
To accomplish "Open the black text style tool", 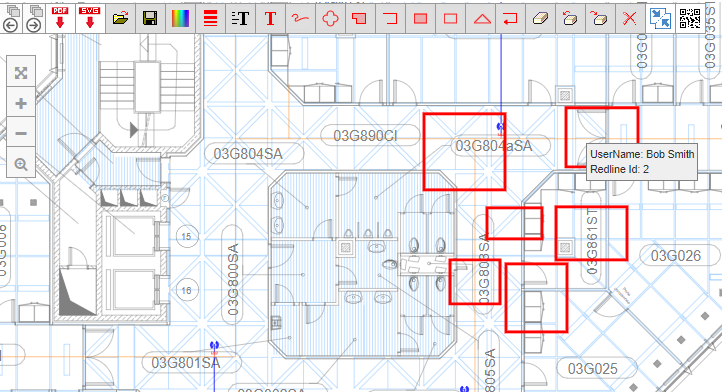I will click(240, 18).
